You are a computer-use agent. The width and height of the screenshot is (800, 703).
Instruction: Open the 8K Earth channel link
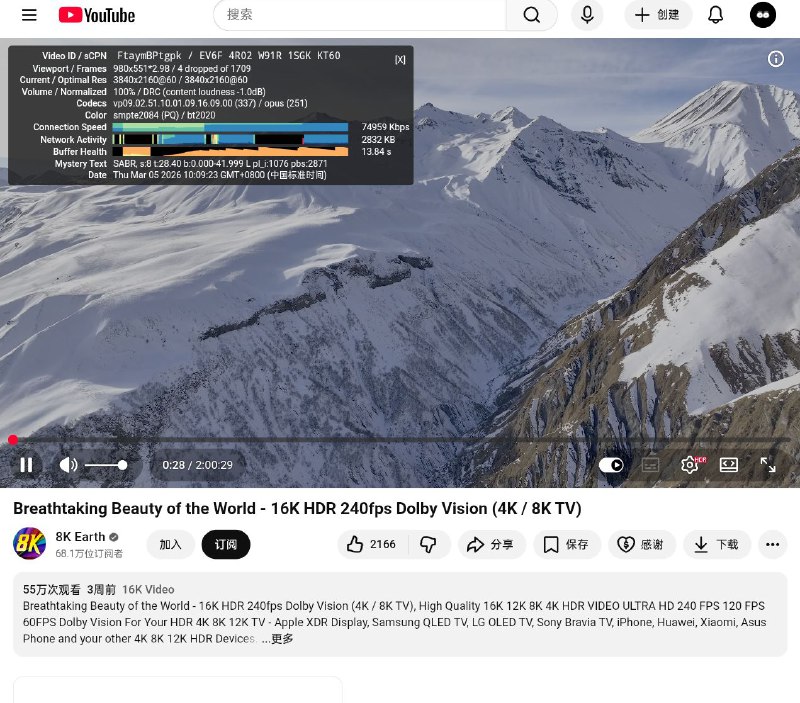80,536
